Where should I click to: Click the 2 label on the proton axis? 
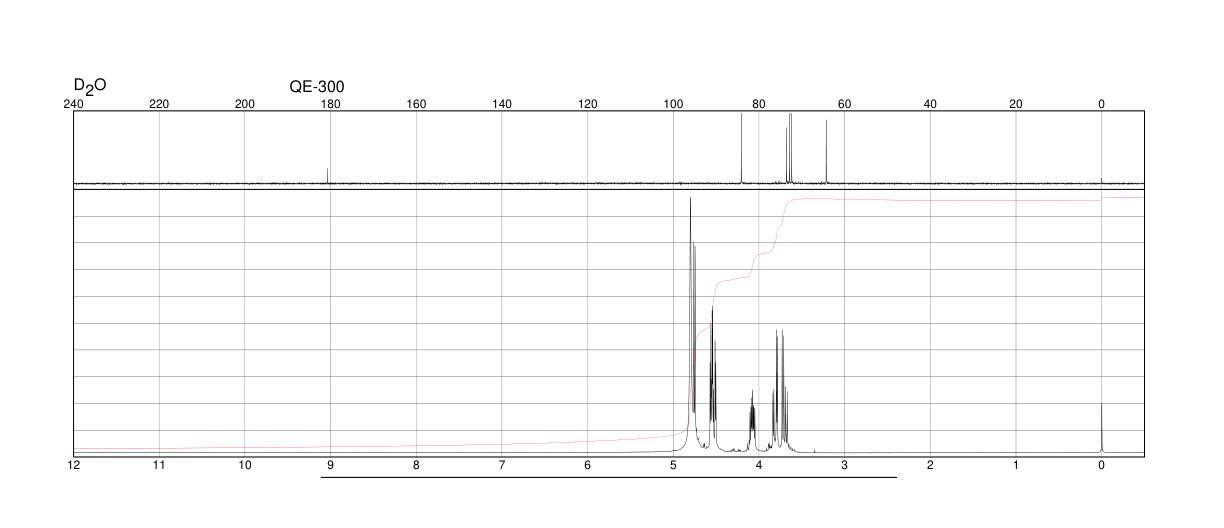(930, 466)
